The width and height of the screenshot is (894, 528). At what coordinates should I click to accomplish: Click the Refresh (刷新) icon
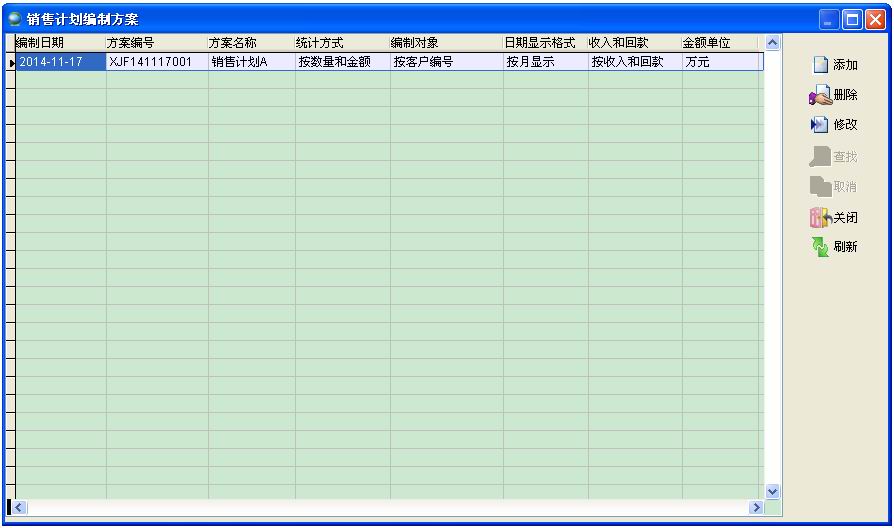[820, 246]
